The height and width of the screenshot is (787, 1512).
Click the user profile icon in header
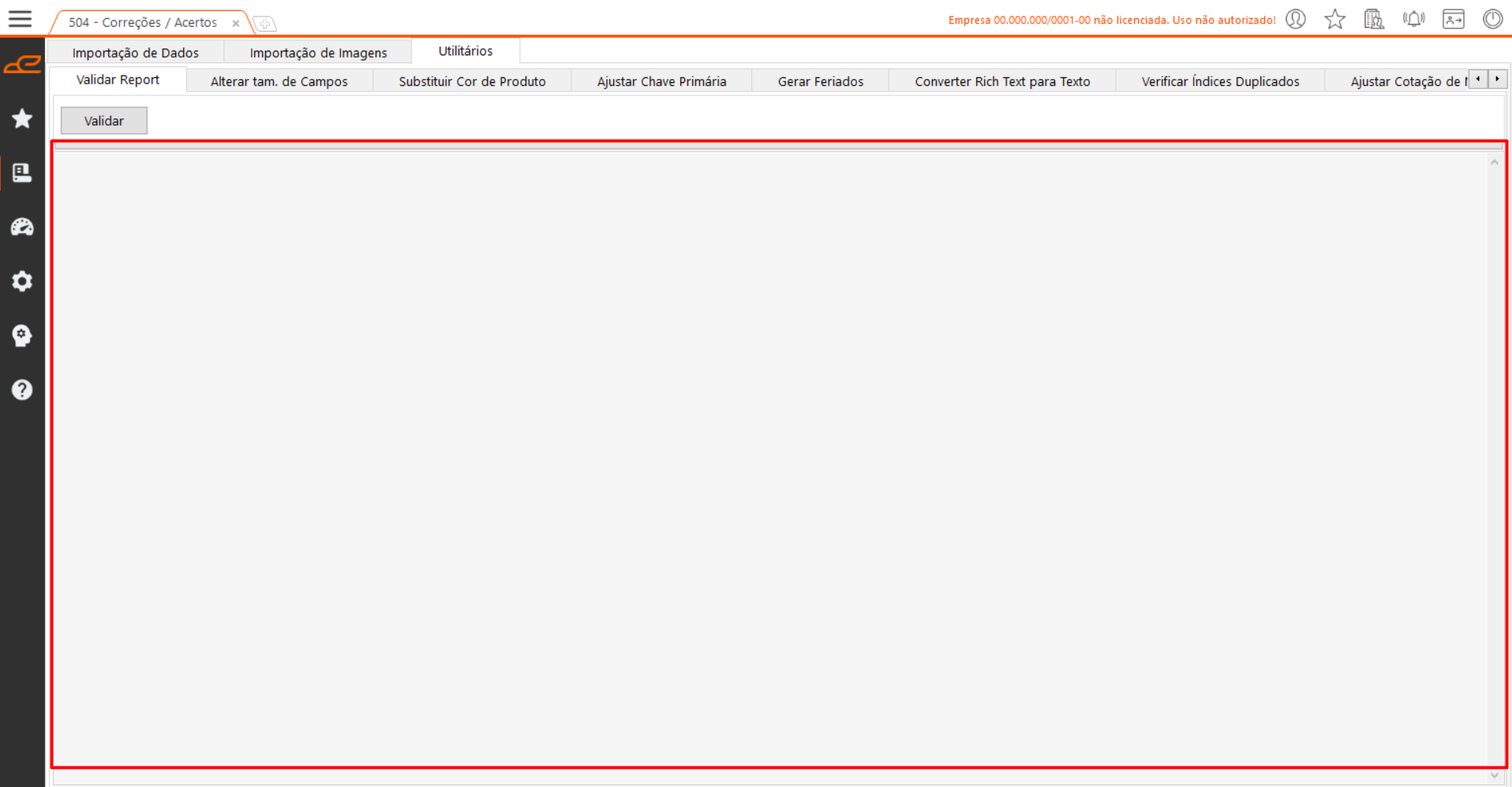pos(1296,19)
